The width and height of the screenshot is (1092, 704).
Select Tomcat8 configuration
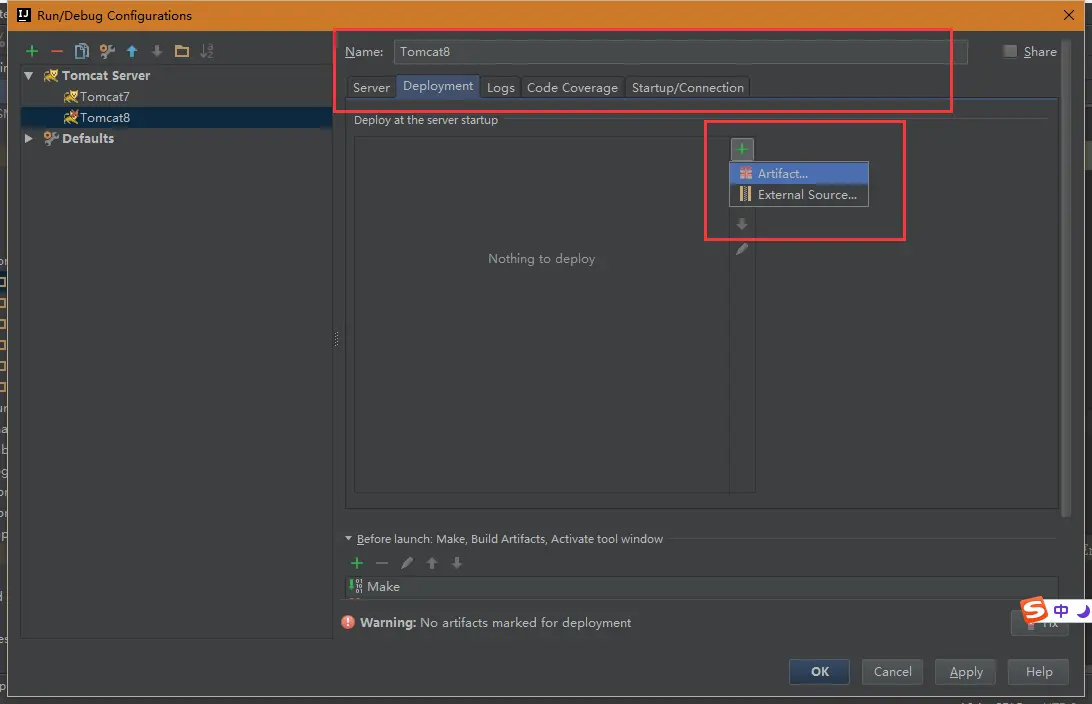(104, 117)
